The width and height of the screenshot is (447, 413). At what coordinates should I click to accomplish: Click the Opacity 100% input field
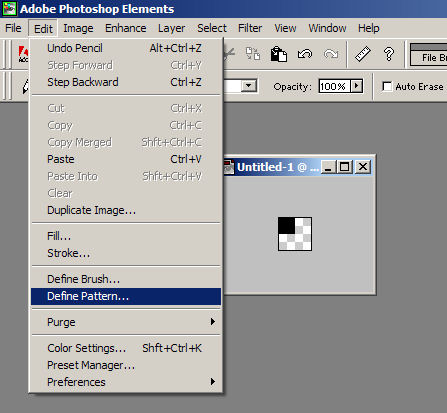(334, 86)
